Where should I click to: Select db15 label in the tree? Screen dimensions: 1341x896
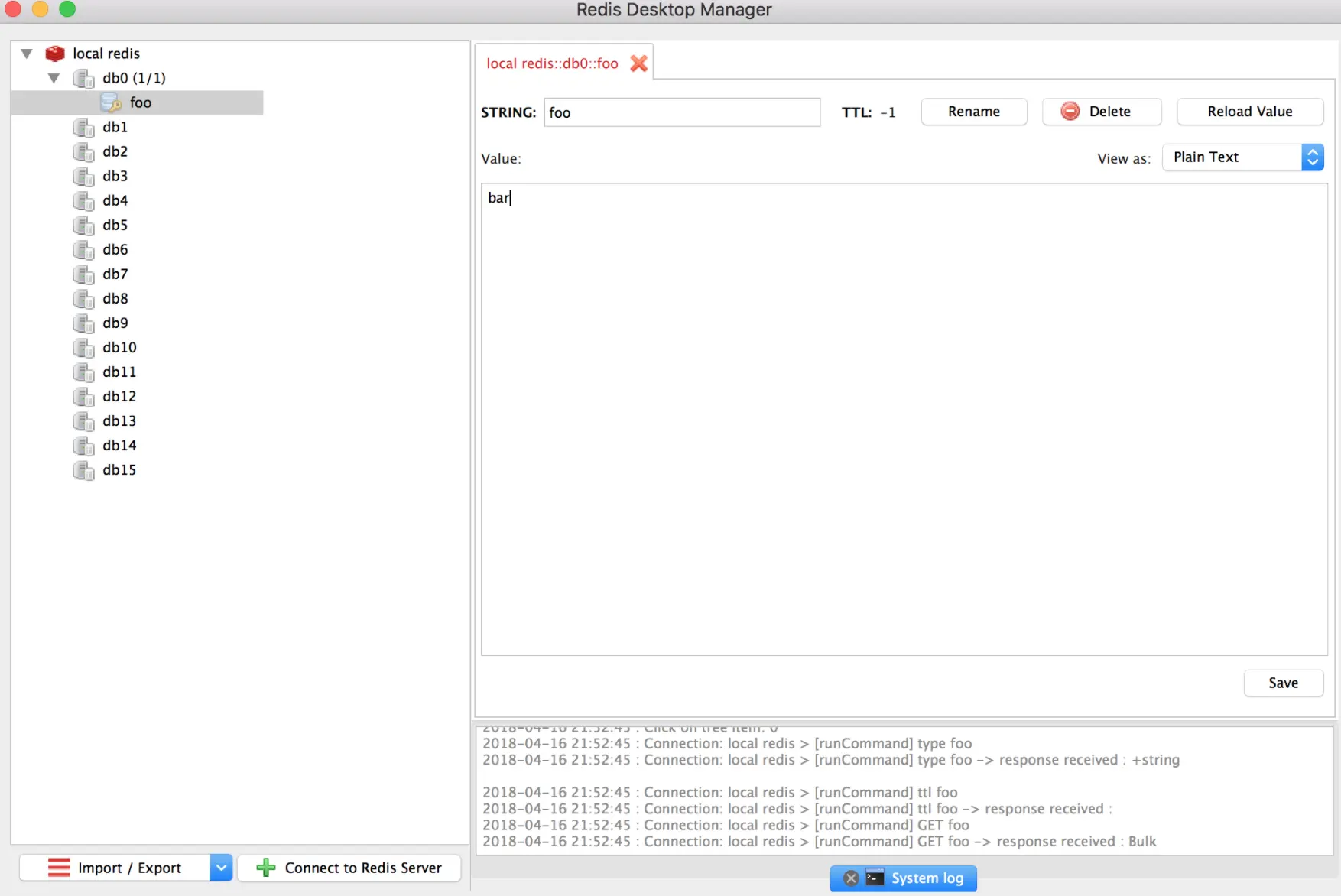tap(119, 469)
